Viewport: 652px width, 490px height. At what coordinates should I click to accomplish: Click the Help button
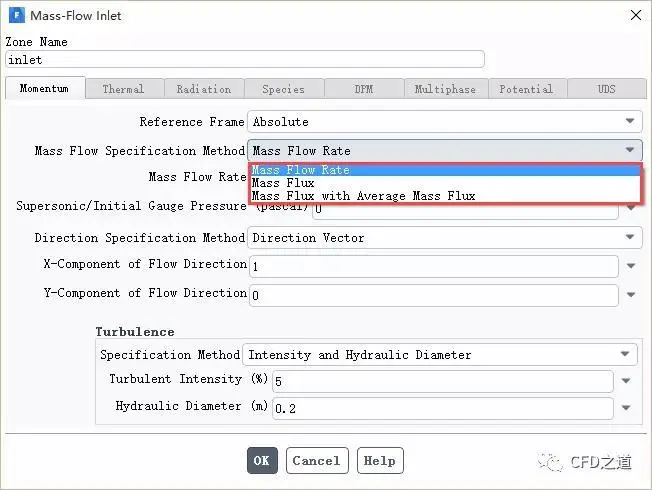click(x=380, y=460)
